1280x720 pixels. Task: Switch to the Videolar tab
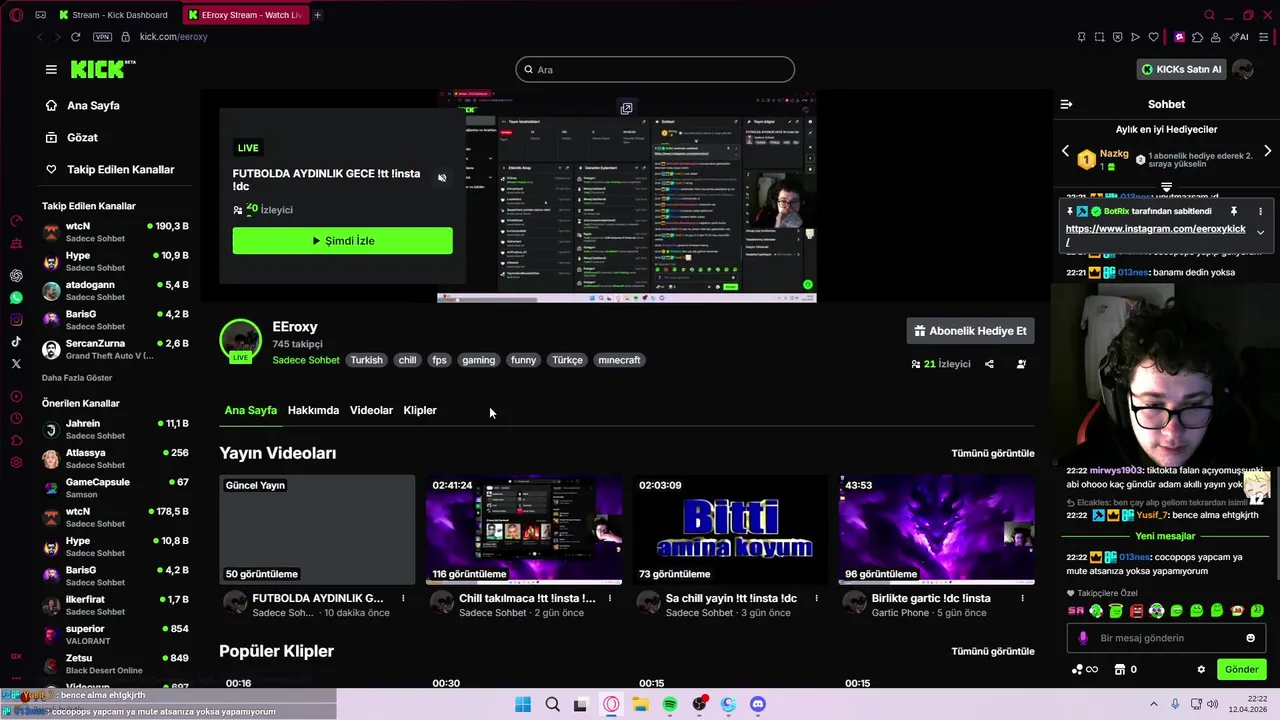tap(371, 410)
